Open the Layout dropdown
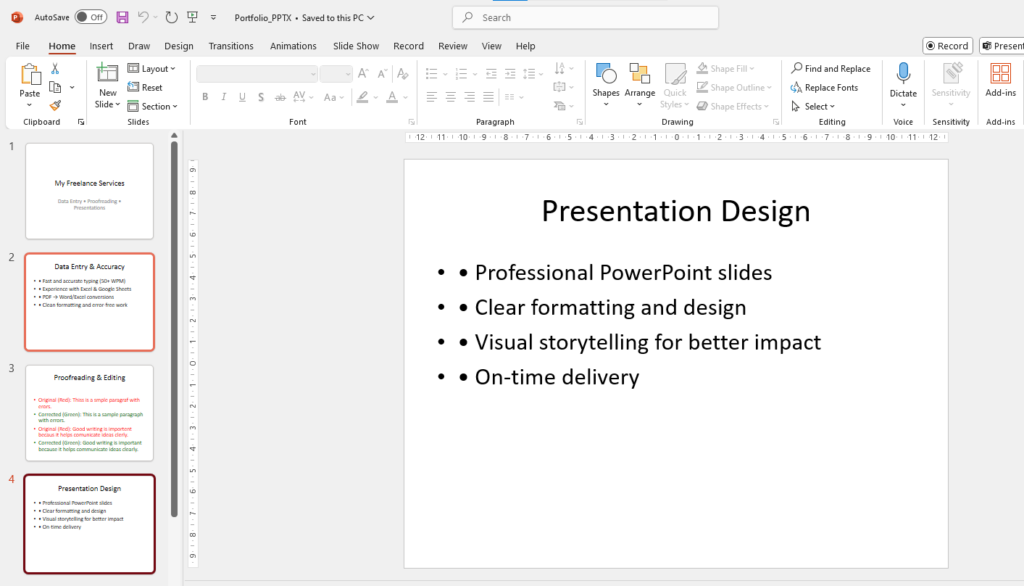 click(x=152, y=69)
